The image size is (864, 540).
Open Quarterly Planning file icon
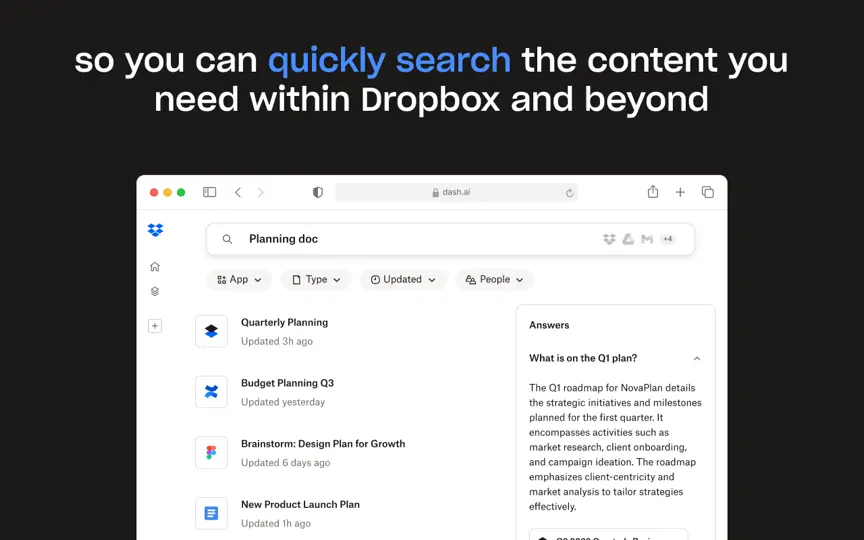point(212,331)
